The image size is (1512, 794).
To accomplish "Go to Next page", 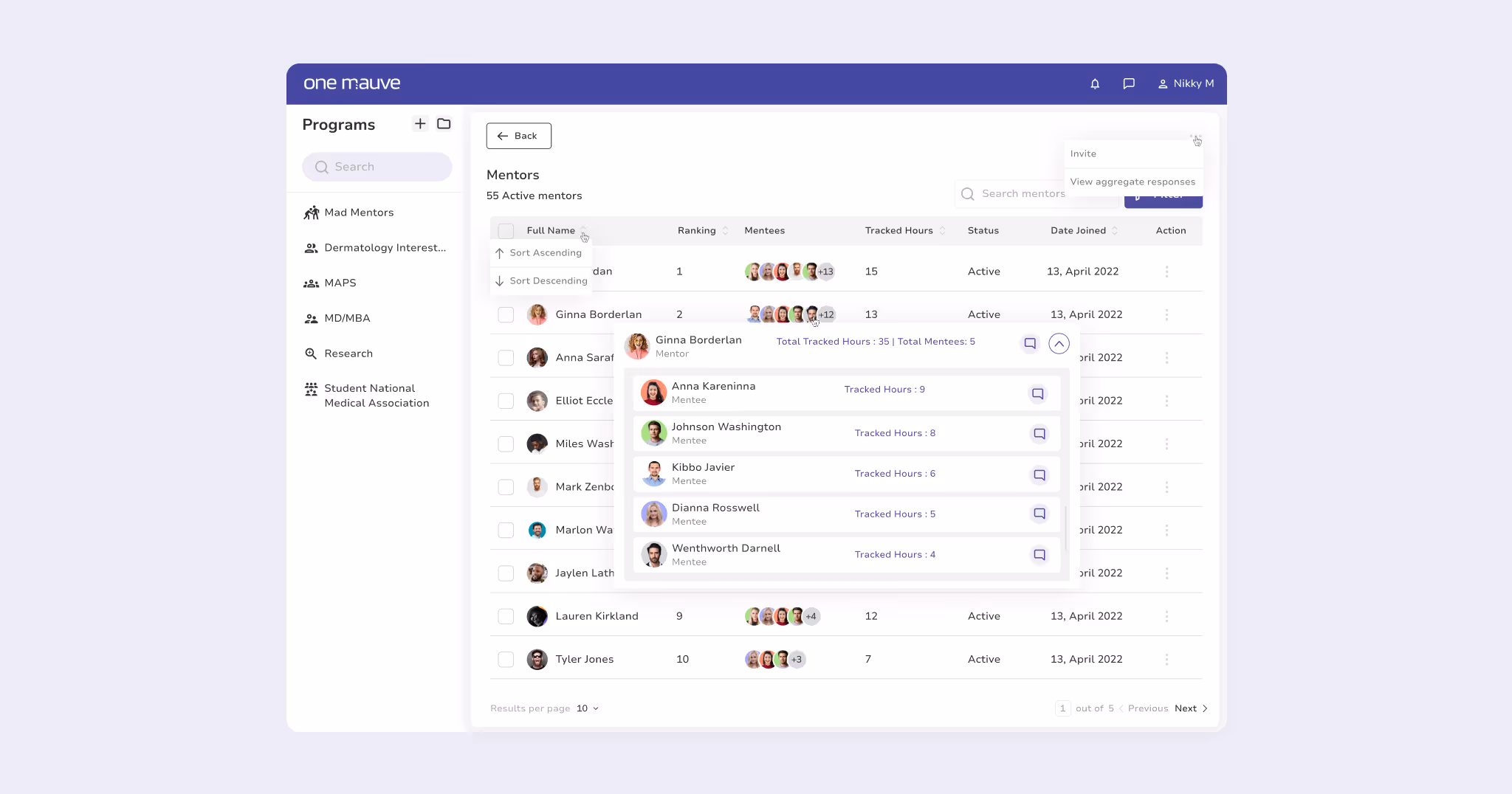I will tap(1191, 708).
